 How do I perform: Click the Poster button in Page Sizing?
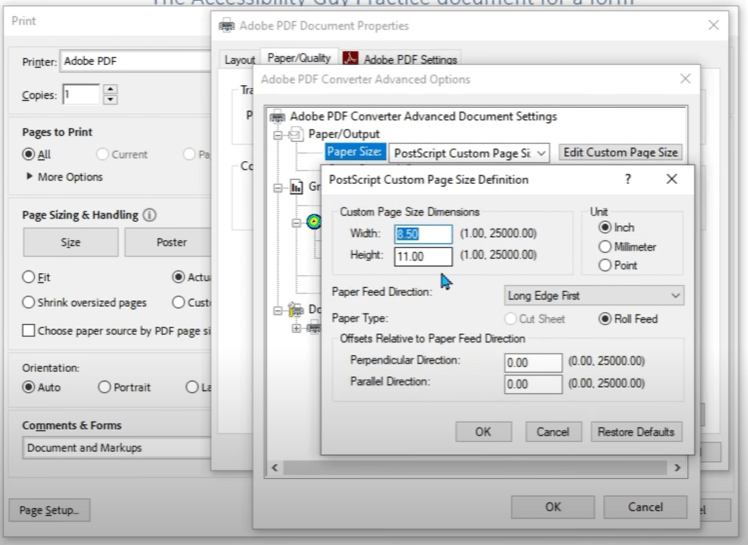168,242
